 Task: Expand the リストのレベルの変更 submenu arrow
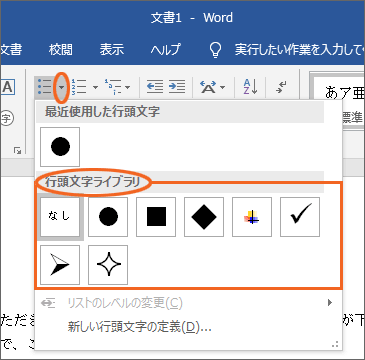pos(330,303)
